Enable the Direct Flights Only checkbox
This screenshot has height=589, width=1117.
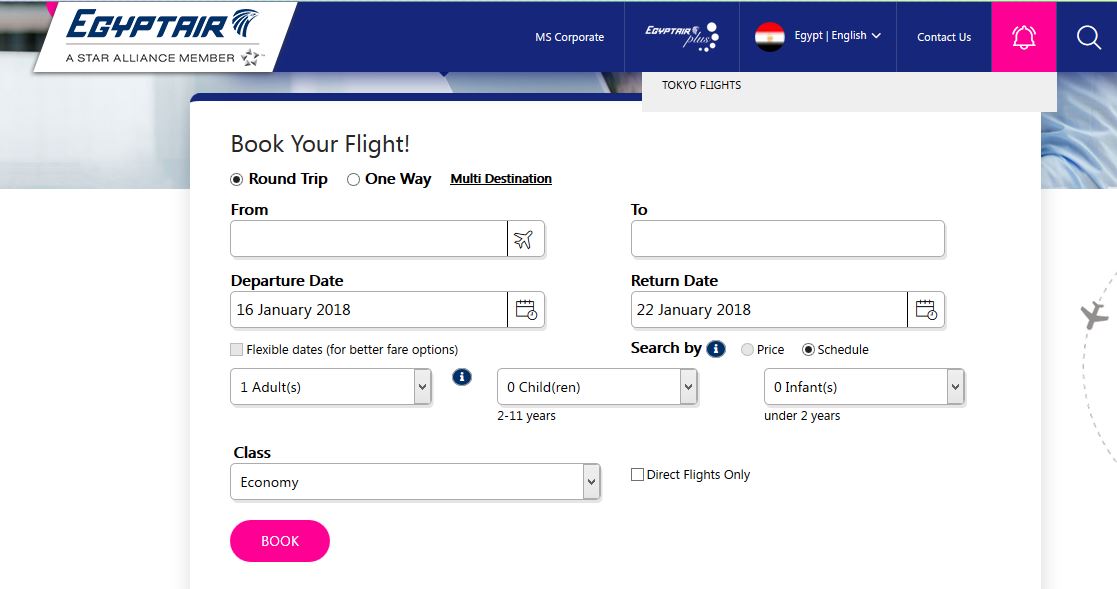[637, 475]
